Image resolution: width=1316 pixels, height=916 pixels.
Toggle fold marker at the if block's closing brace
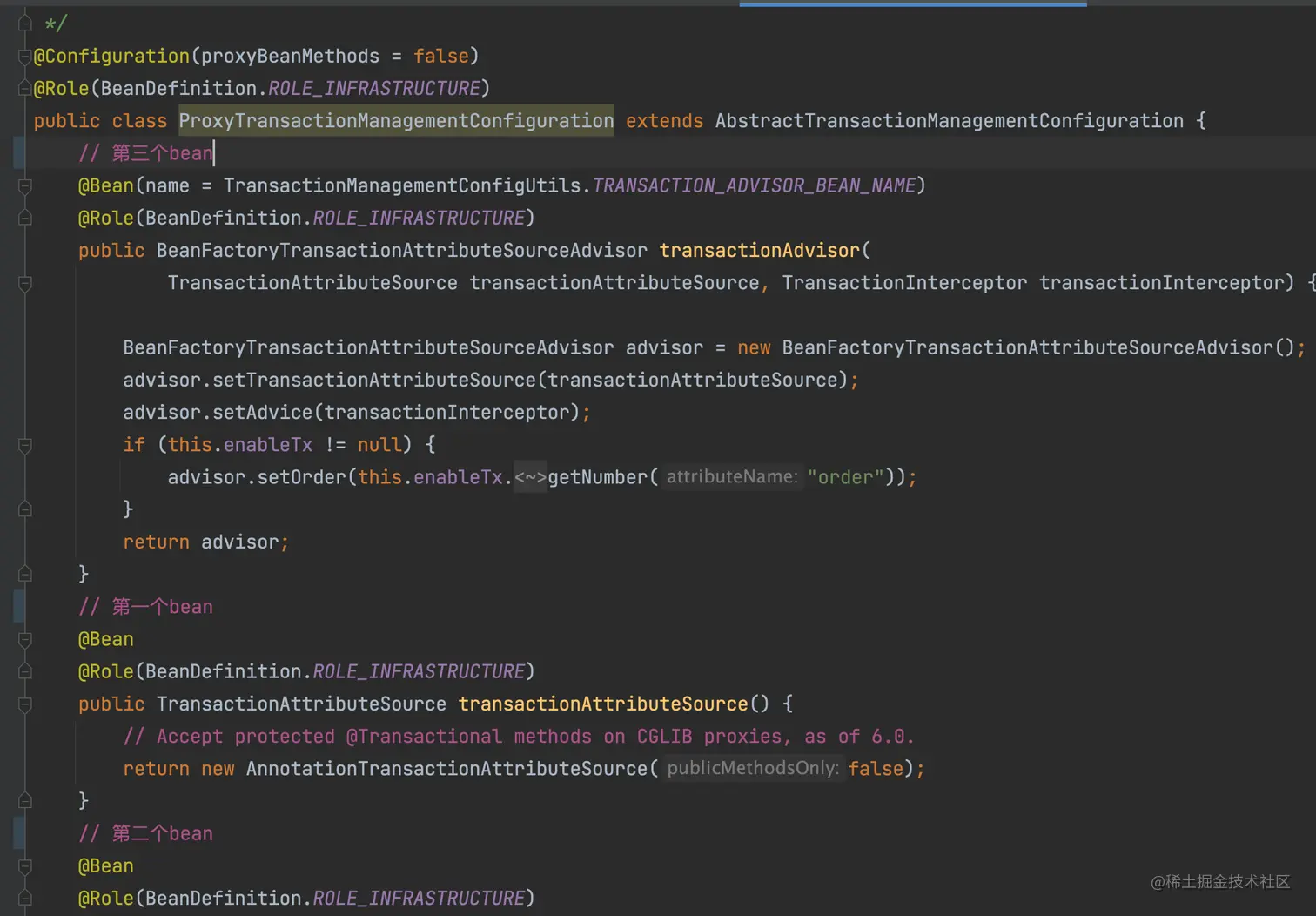[24, 509]
